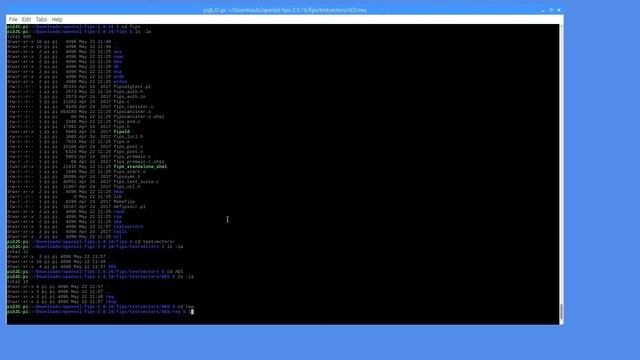Click the blue 'testvectors' directory listing entry

pyautogui.click(x=128, y=227)
